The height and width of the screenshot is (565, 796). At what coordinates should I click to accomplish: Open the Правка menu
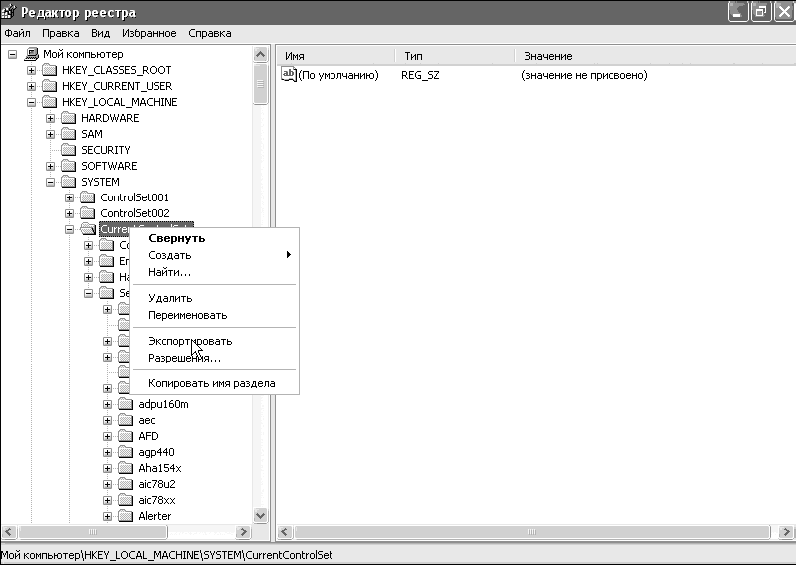pyautogui.click(x=60, y=33)
